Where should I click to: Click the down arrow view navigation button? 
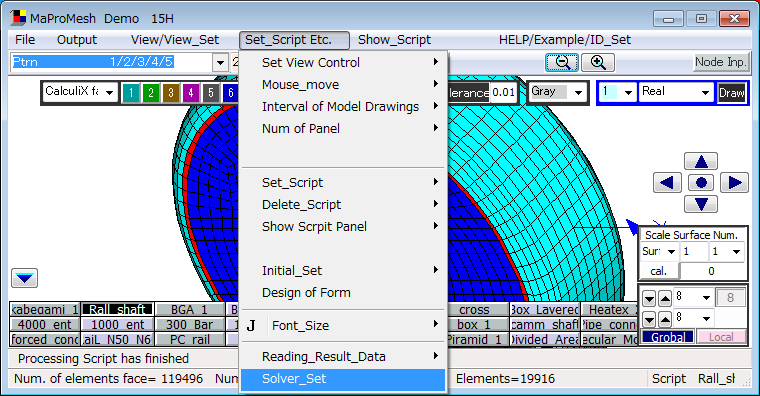point(701,204)
